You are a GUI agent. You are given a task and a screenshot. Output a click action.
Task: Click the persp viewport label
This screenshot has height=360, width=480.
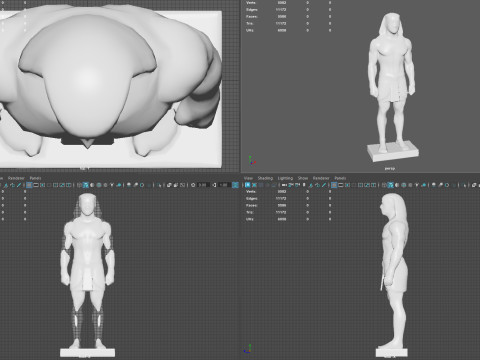click(390, 168)
